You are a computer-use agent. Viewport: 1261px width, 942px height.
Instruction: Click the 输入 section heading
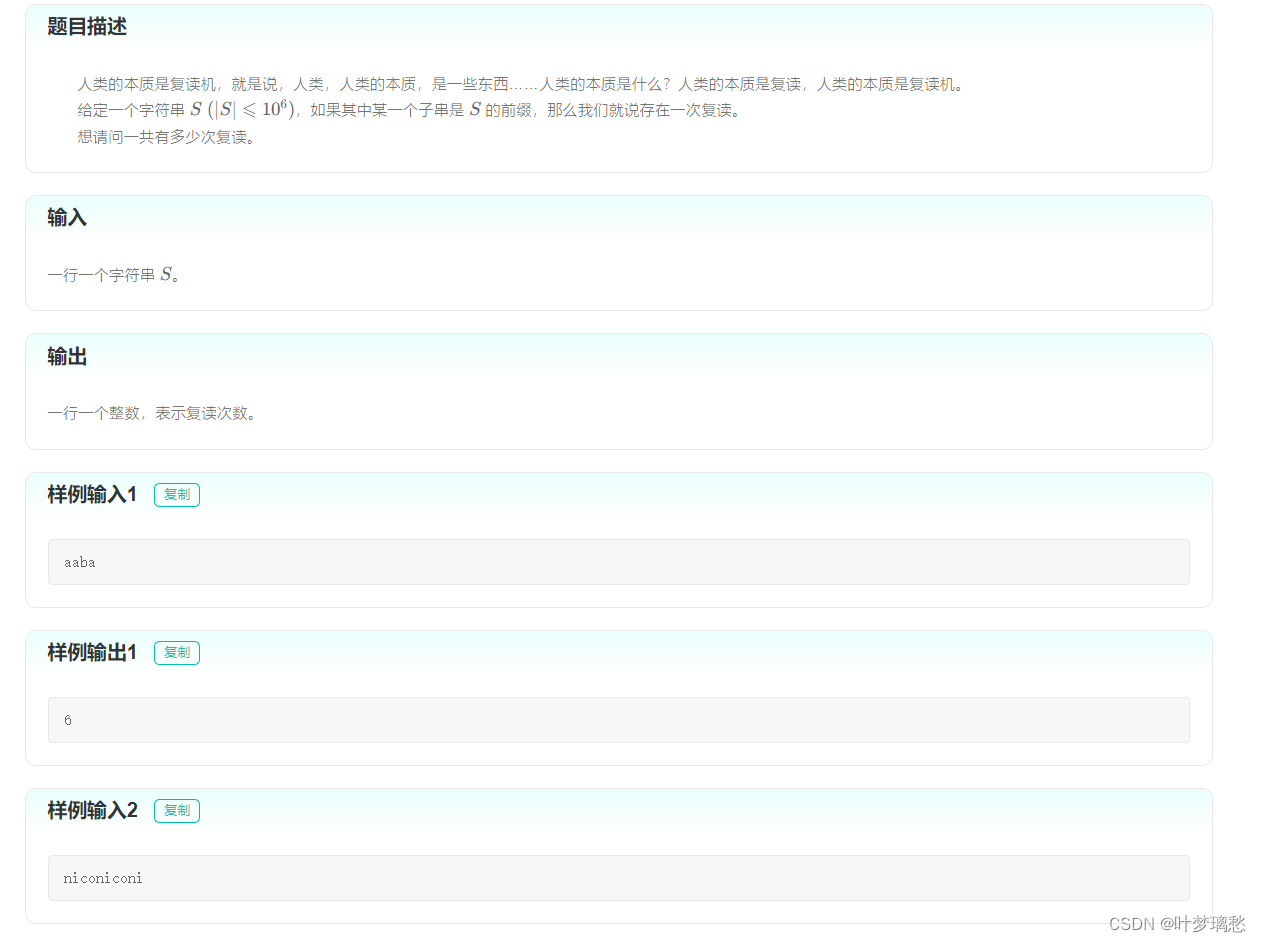[67, 217]
